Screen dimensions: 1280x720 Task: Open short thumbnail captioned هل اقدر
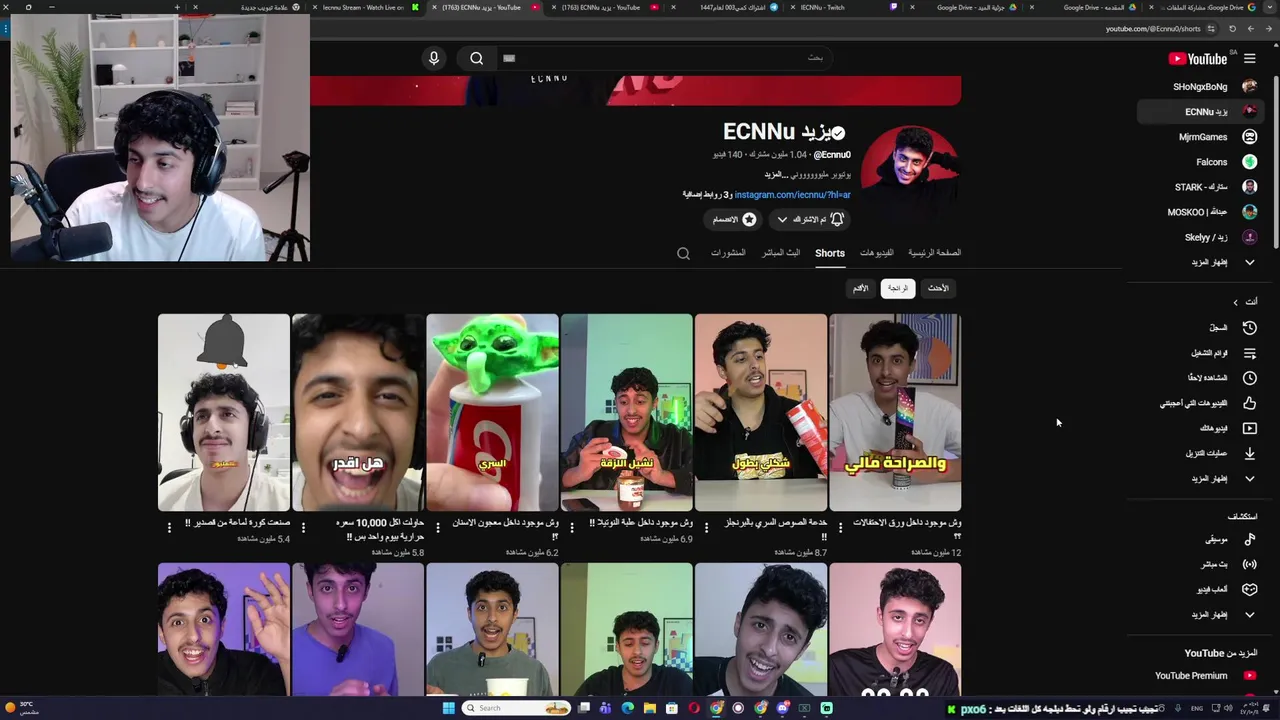pyautogui.click(x=358, y=412)
